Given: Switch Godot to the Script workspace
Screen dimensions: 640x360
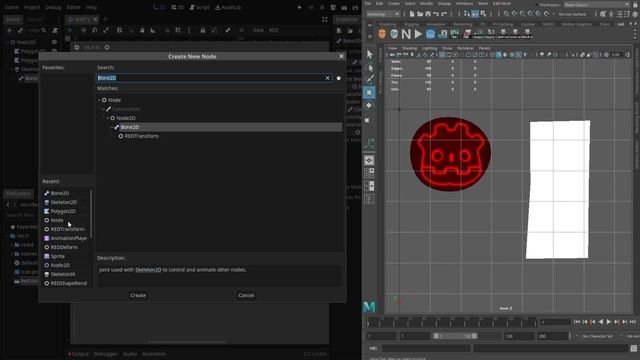Looking at the screenshot, I should (x=200, y=7).
